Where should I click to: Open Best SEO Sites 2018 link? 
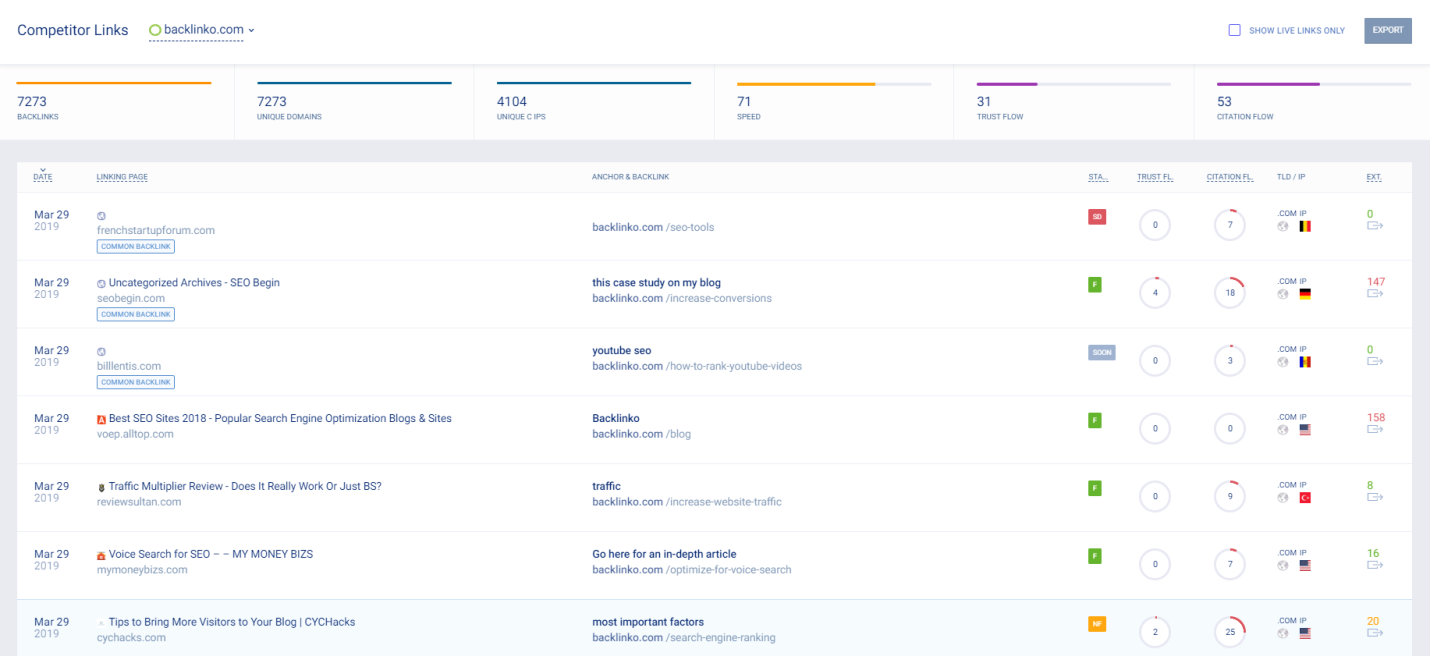tap(280, 419)
